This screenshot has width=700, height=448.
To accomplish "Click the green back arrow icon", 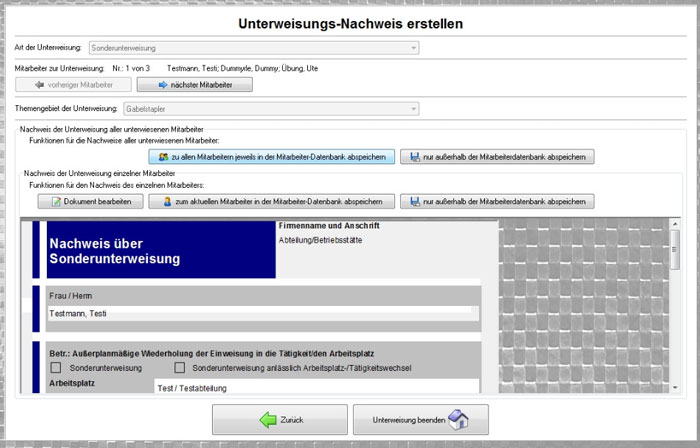I will [x=268, y=420].
